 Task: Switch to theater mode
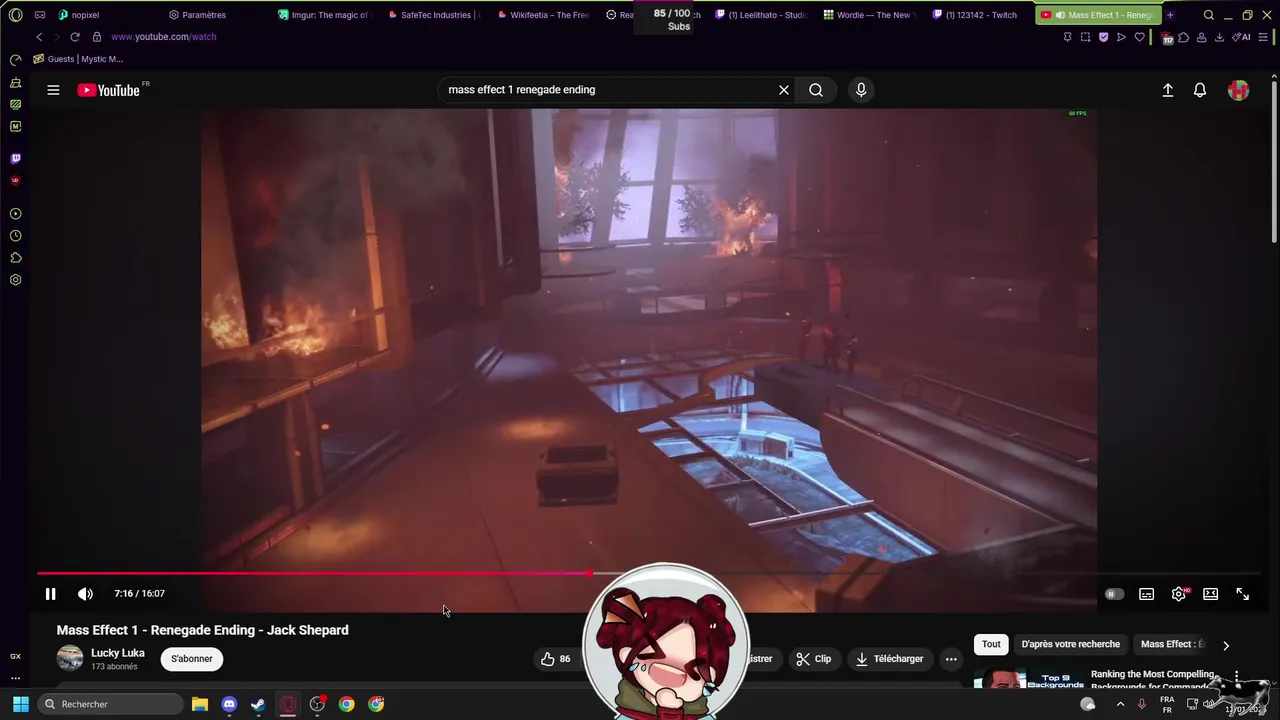click(1211, 594)
